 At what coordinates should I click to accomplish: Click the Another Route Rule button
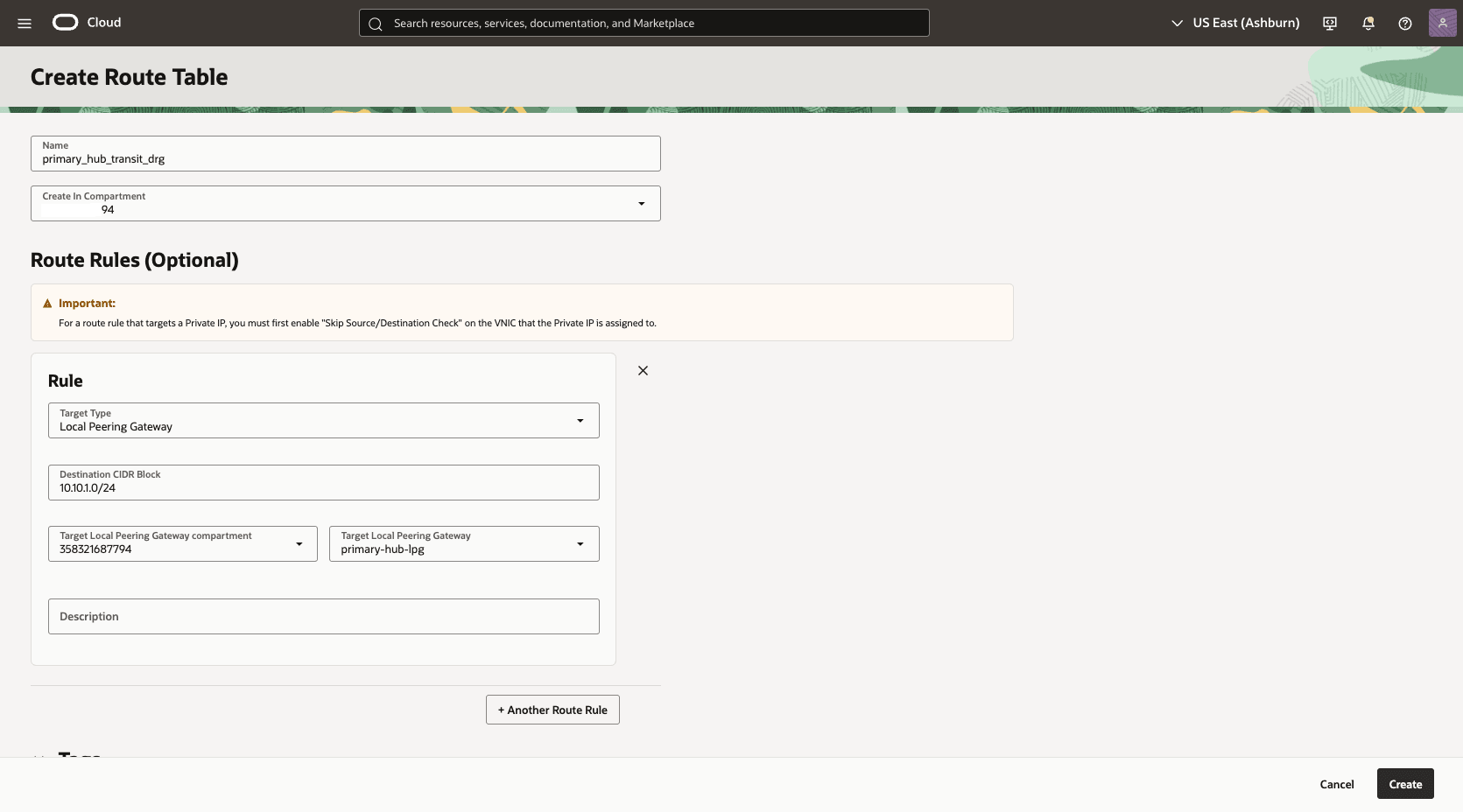pyautogui.click(x=552, y=710)
